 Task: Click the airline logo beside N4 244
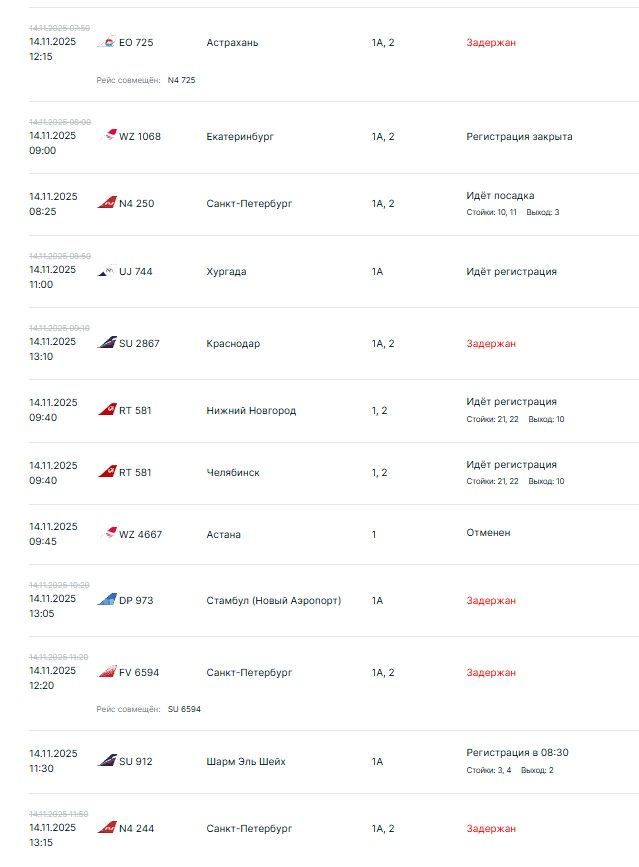click(106, 828)
